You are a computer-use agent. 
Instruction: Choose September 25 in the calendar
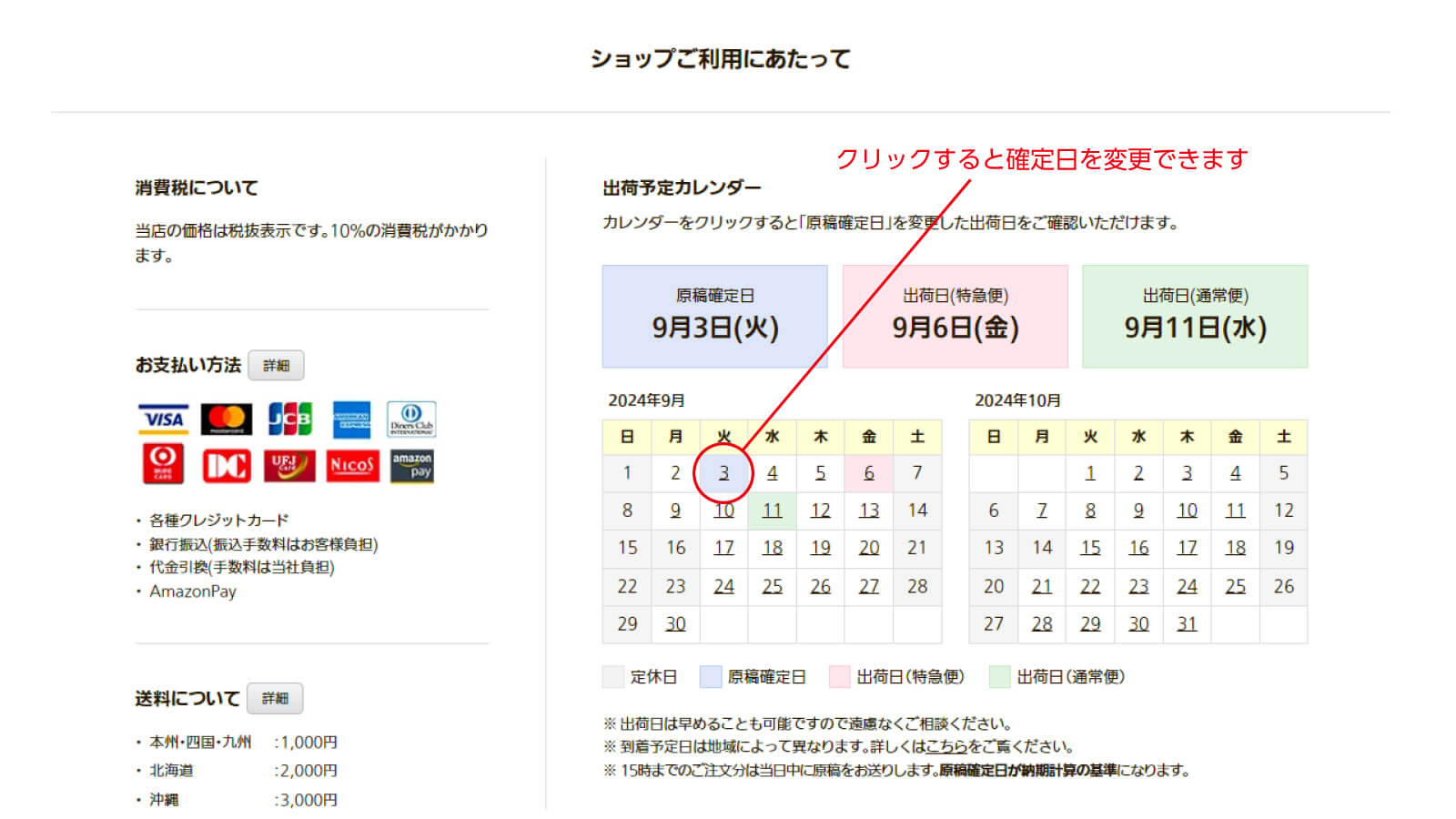click(772, 587)
